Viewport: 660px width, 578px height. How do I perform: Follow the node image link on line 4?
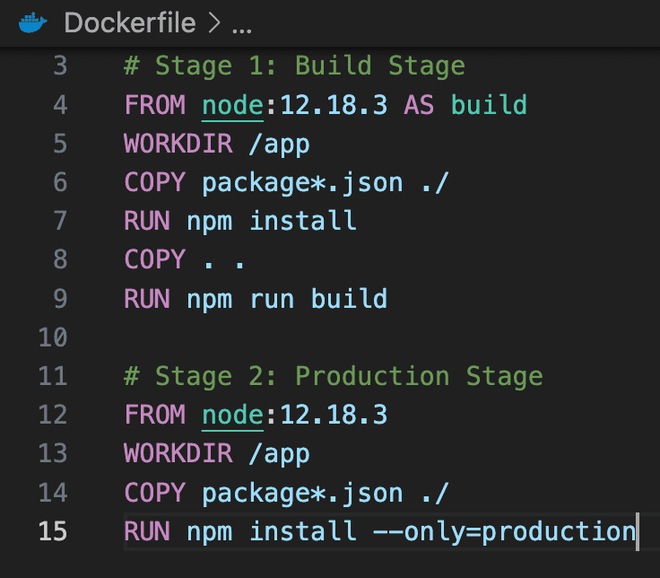232,105
